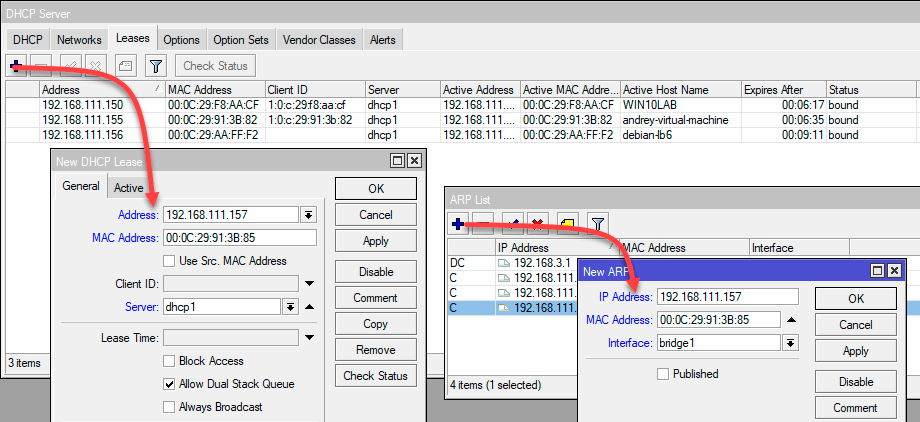Switch to the DHCP tab

tap(28, 40)
